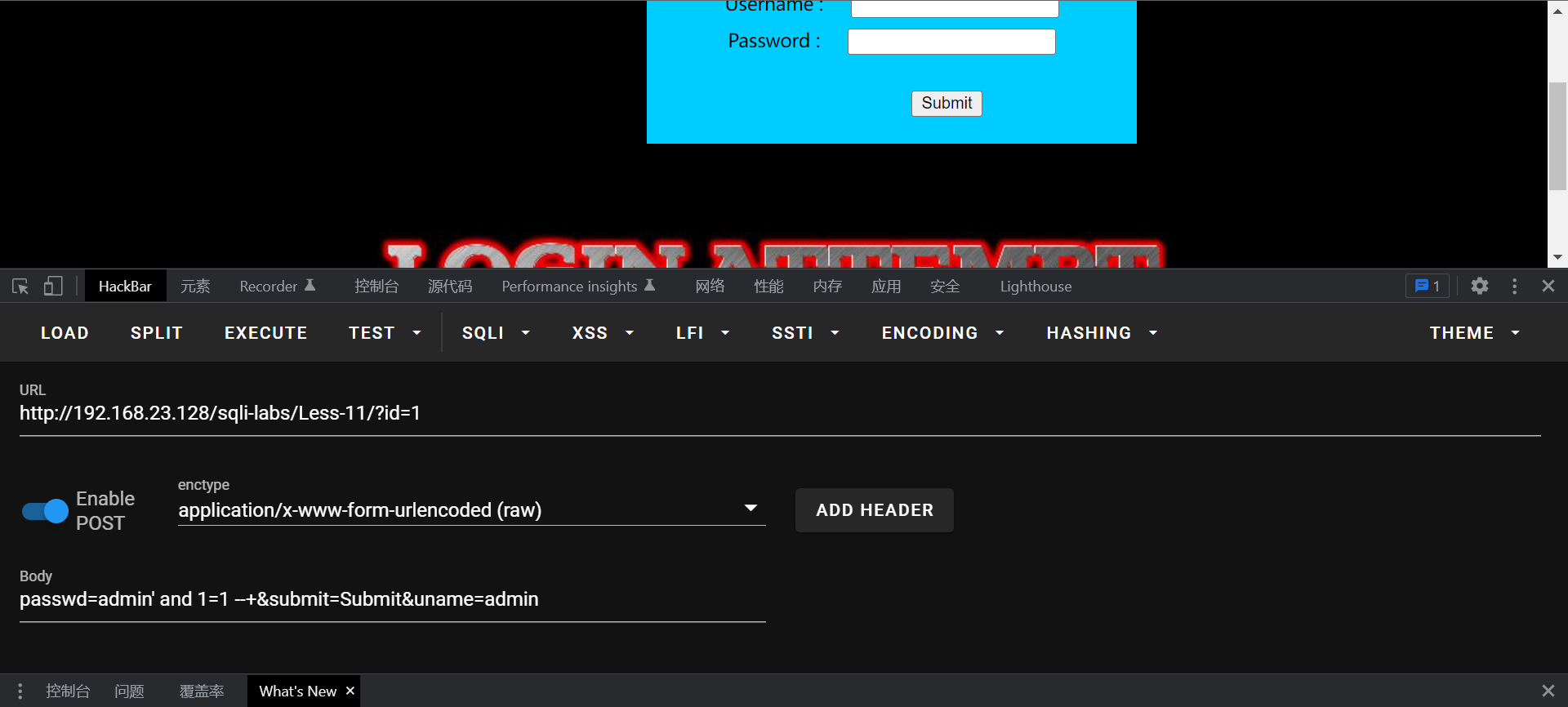The image size is (1568, 707).
Task: Expand the enctype dropdown
Action: click(x=751, y=509)
